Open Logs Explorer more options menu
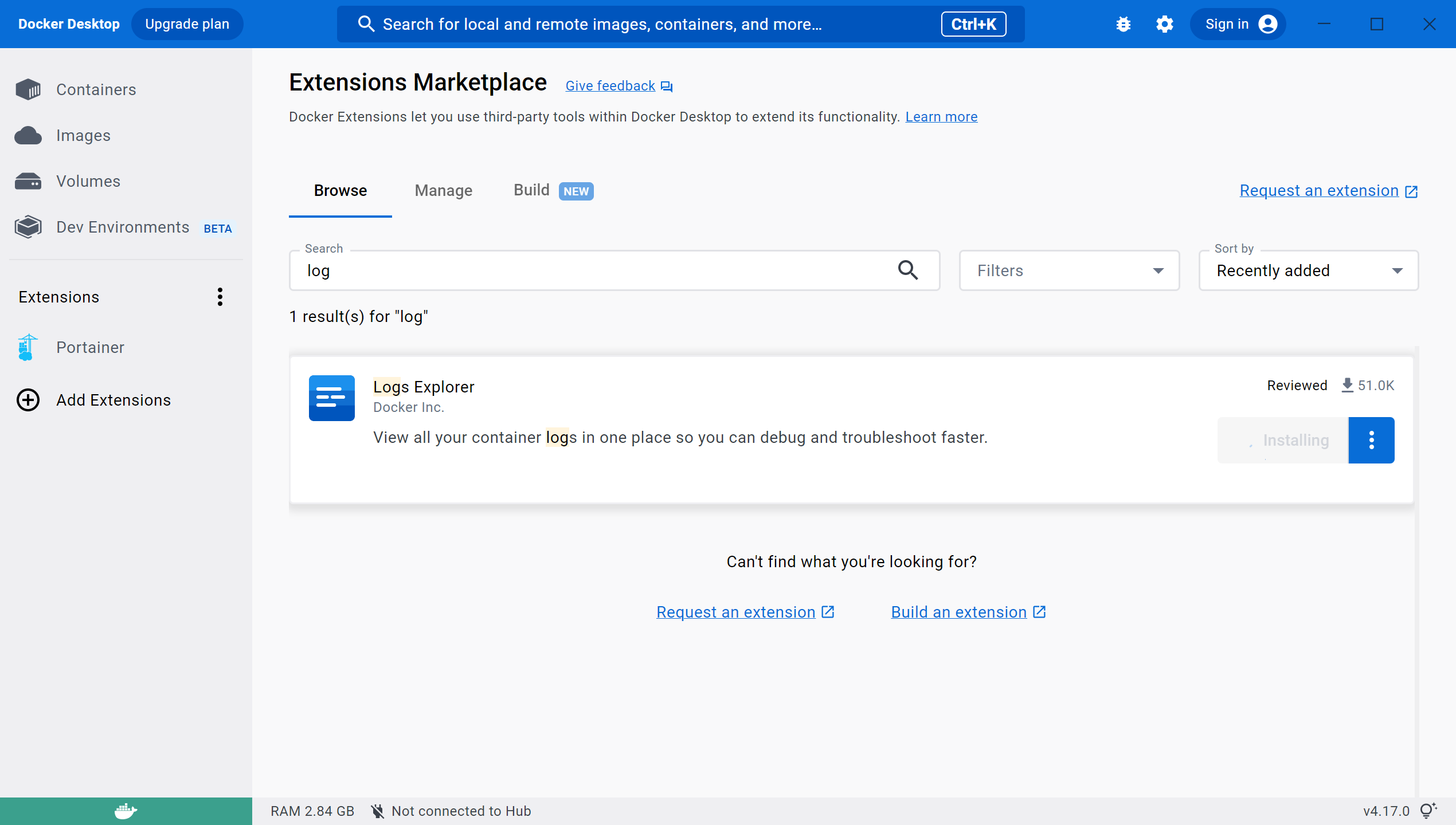The image size is (1456, 825). 1371,440
